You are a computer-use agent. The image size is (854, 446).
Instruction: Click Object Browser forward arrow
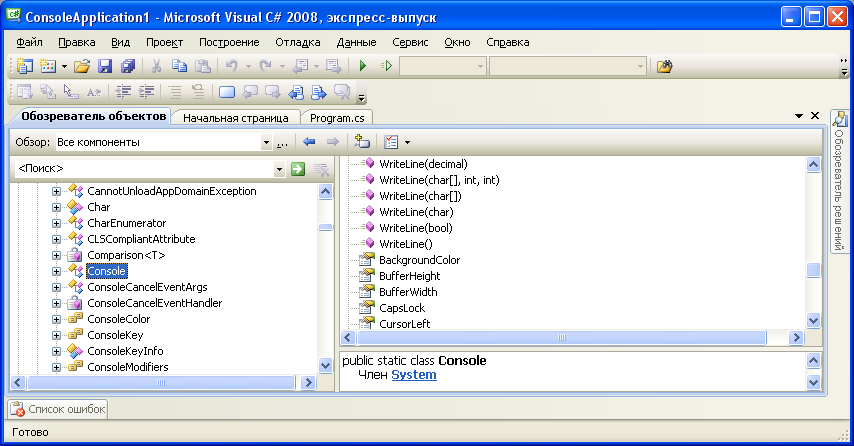(332, 142)
